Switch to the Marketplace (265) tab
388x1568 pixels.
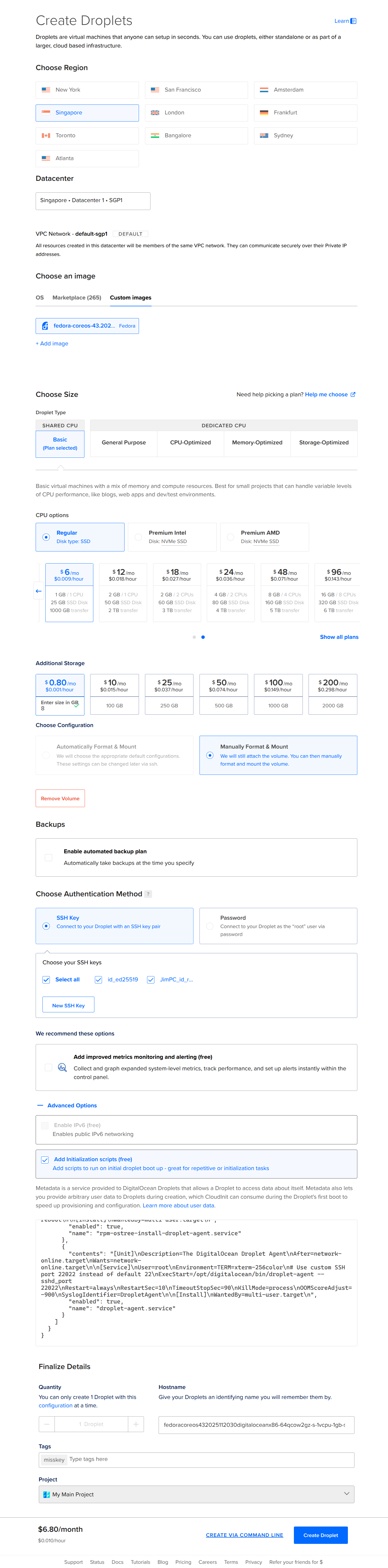click(77, 298)
